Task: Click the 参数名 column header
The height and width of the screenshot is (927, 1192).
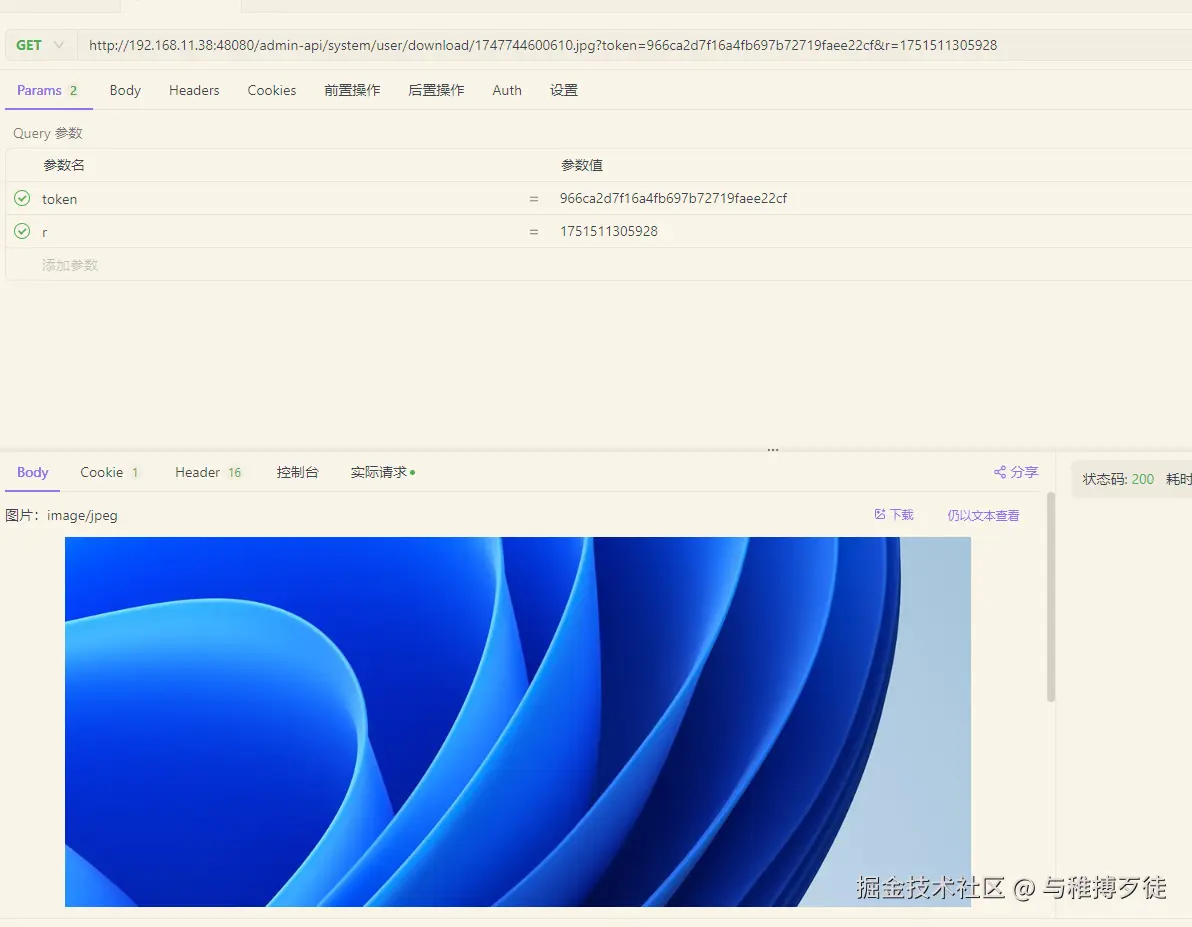Action: pos(64,165)
